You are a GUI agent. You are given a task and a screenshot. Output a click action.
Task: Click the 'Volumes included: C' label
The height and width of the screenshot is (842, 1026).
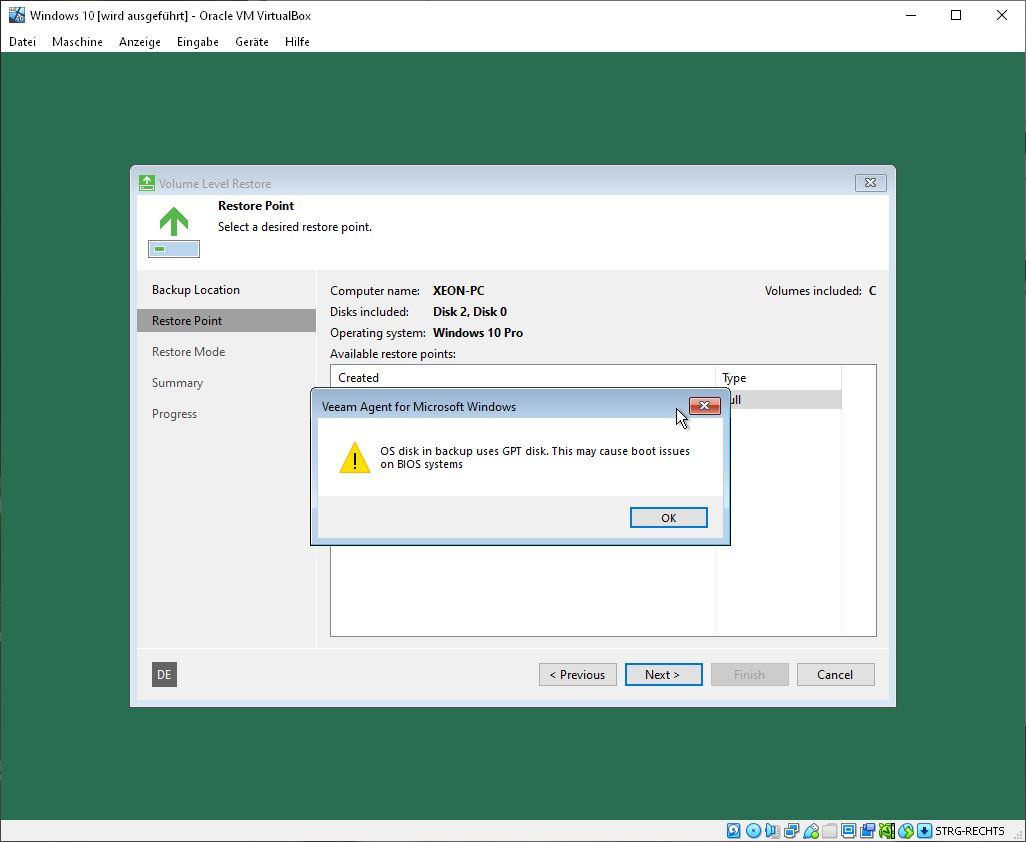(x=820, y=290)
